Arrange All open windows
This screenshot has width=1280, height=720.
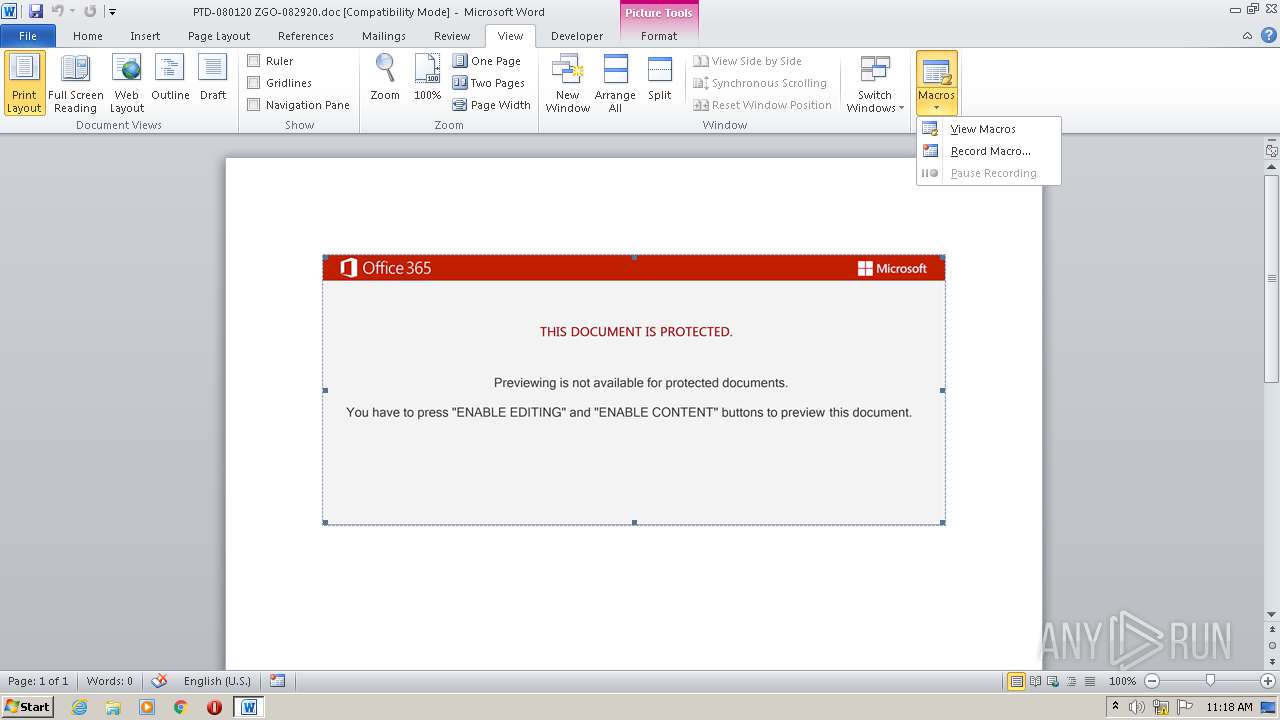(x=615, y=83)
